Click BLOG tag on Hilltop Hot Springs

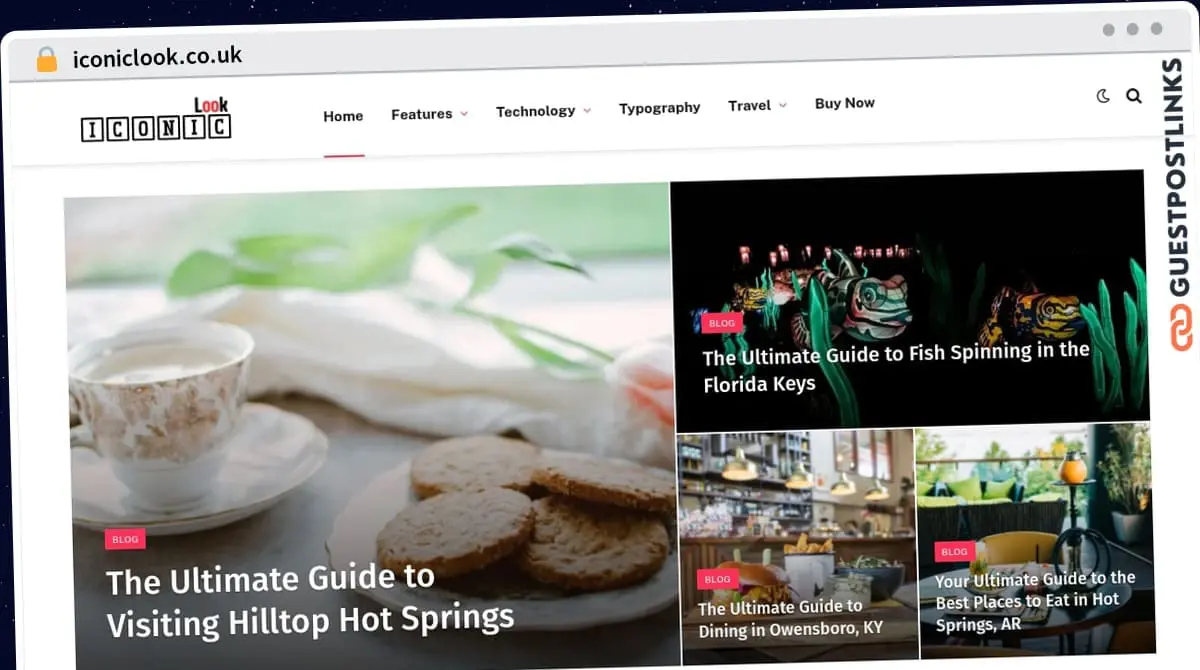coord(125,539)
